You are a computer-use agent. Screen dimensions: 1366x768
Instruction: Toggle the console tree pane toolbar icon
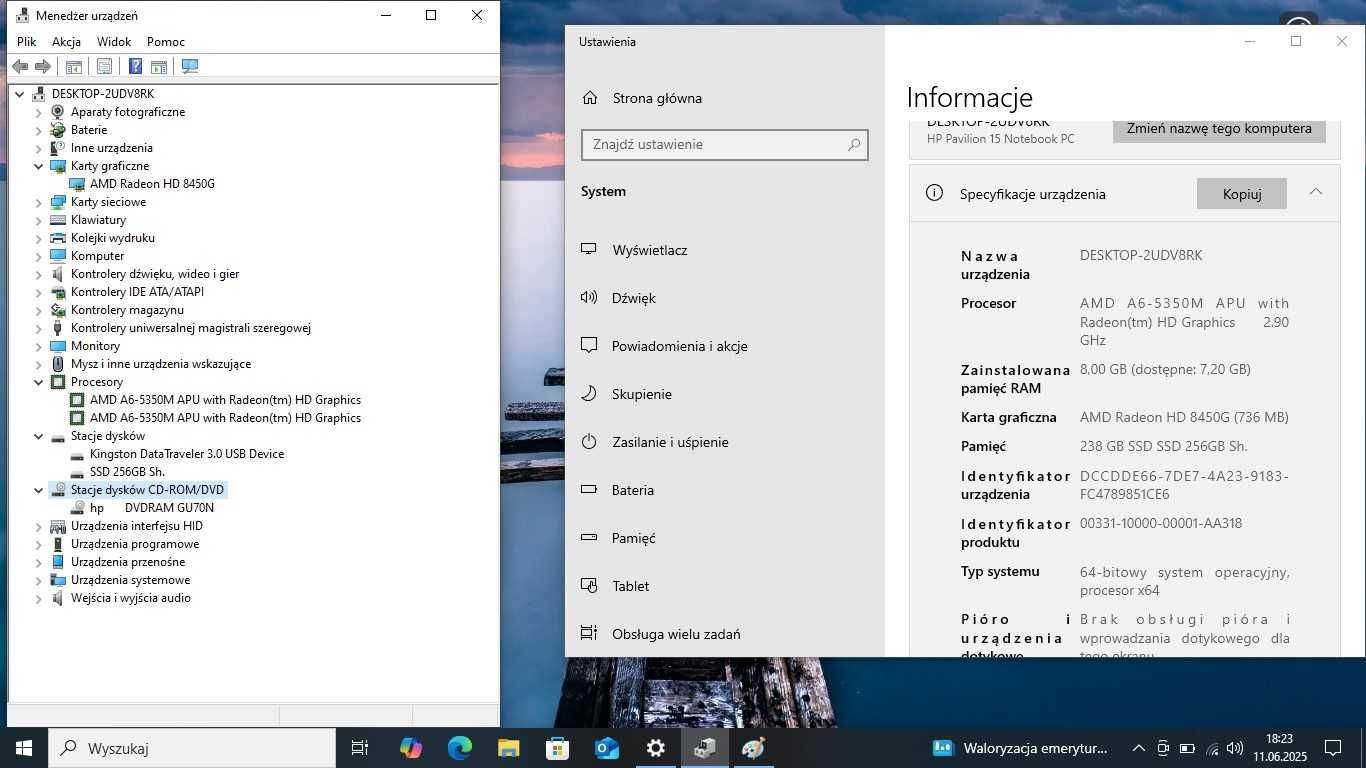click(x=73, y=67)
